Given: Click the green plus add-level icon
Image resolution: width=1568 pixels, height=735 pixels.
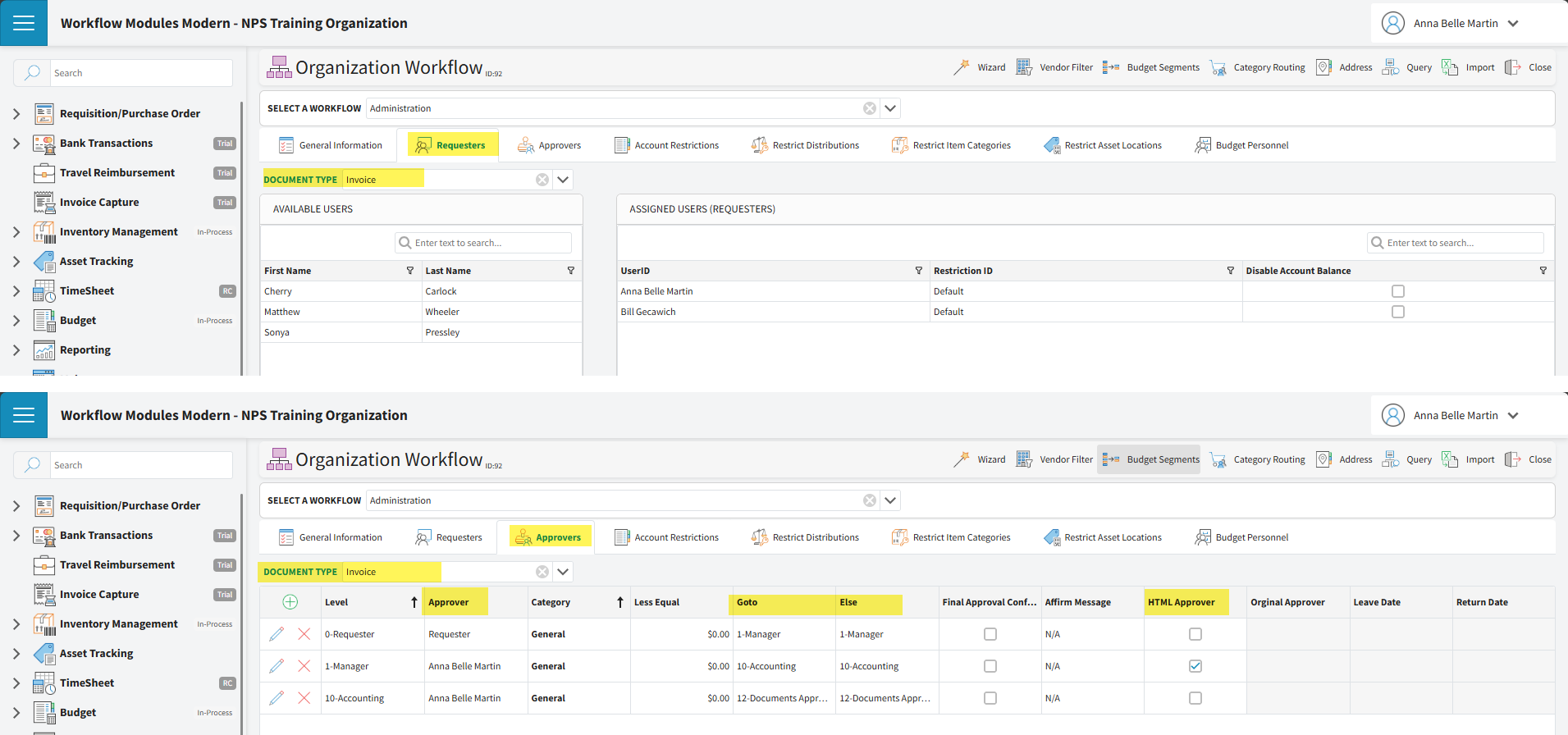Looking at the screenshot, I should pyautogui.click(x=290, y=602).
